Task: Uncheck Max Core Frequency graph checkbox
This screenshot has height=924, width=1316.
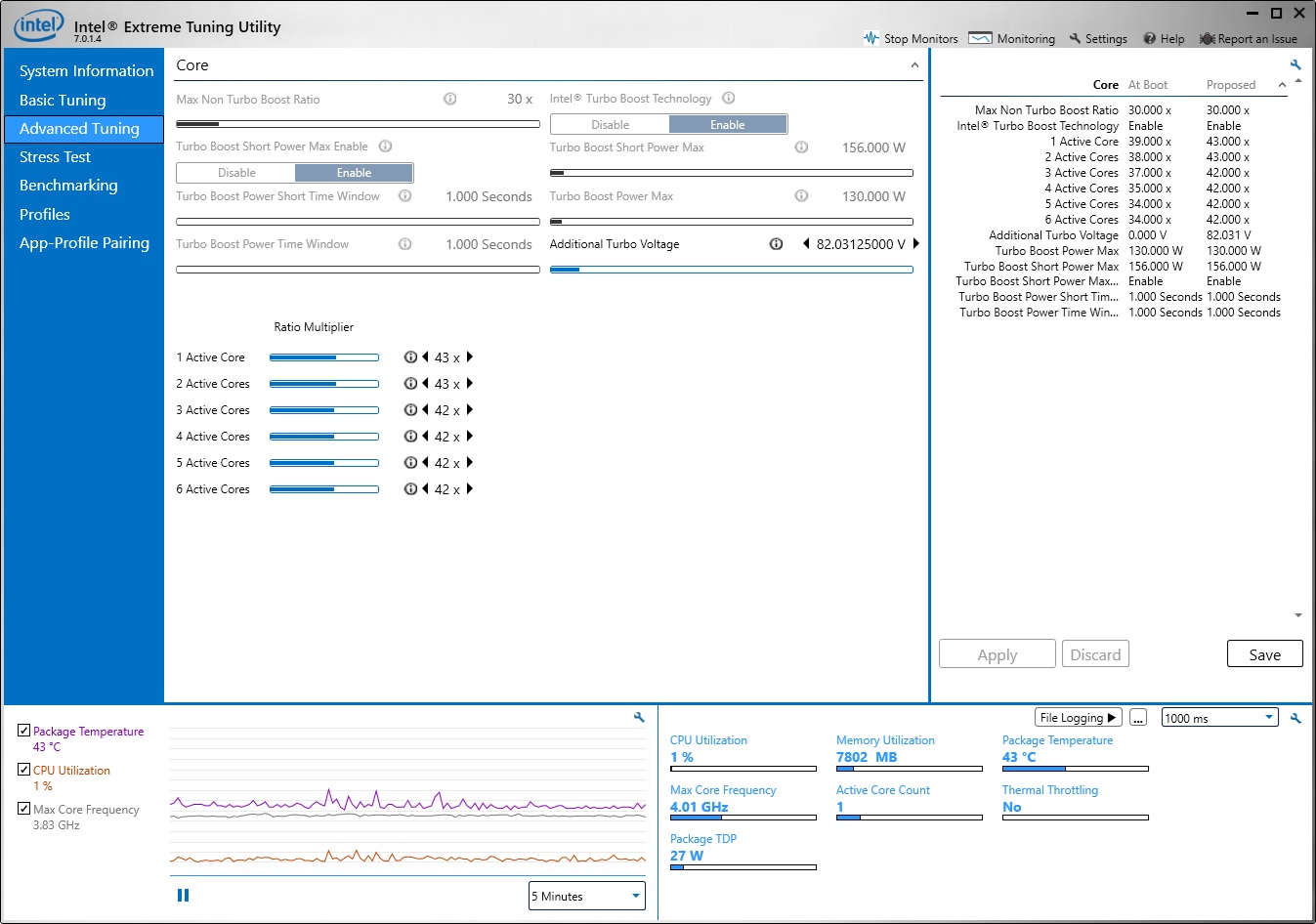Action: 23,809
